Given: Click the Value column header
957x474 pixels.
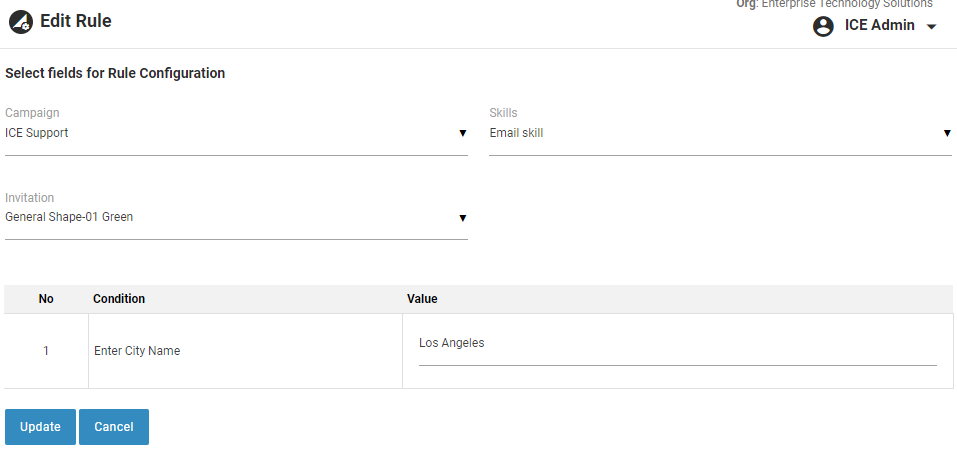Looking at the screenshot, I should (422, 299).
